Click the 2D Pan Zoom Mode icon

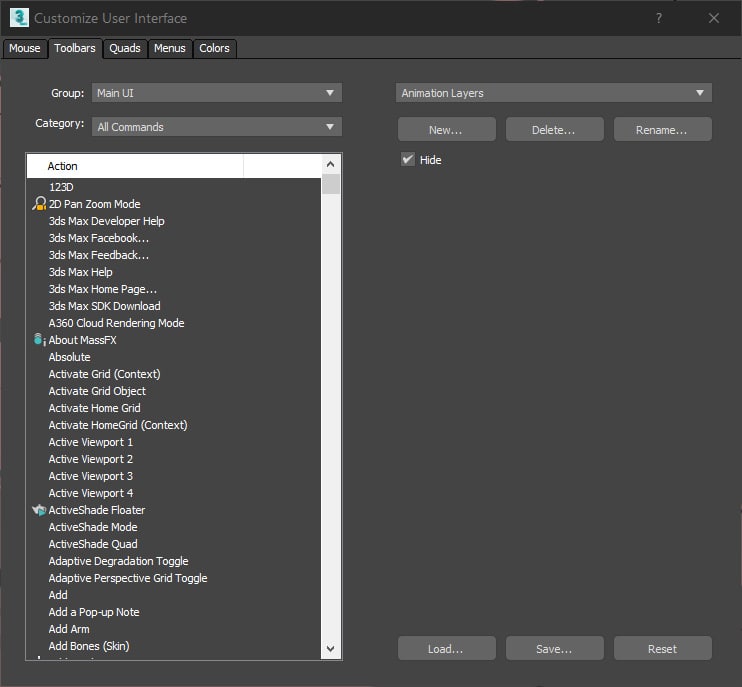(39, 204)
